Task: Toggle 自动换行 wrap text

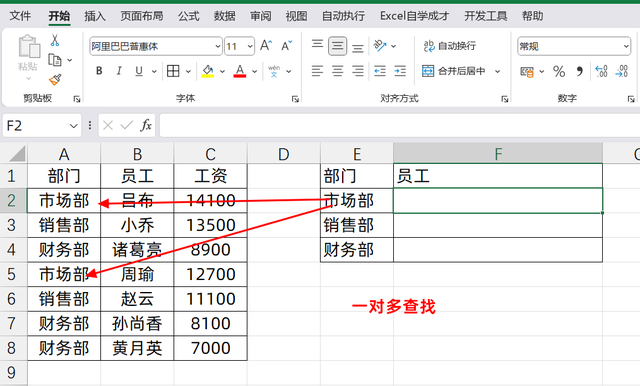Action: click(450, 46)
